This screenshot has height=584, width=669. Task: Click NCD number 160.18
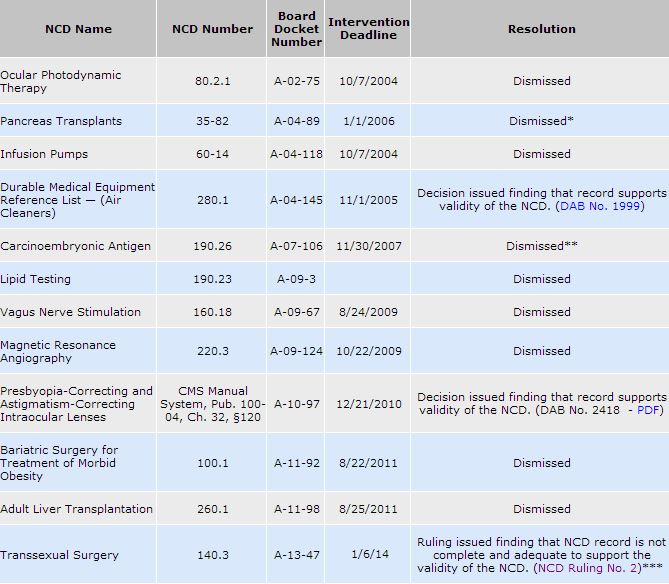pyautogui.click(x=212, y=312)
